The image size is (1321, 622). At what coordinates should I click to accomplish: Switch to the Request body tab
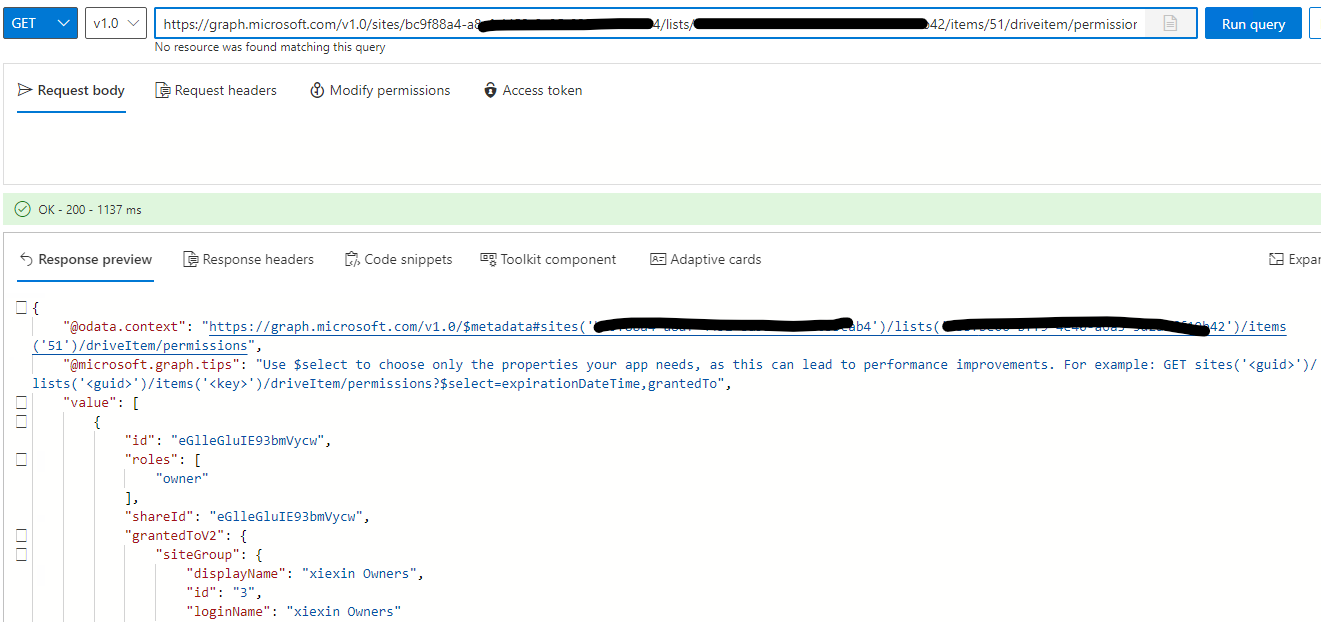[71, 90]
